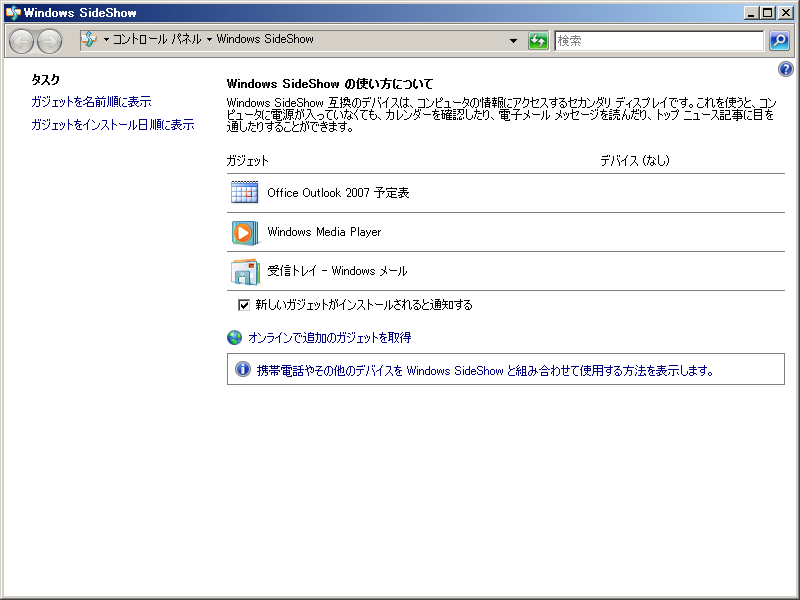The height and width of the screenshot is (600, 800).
Task: Open the 携帯電話やその他のデバイス usage info link
Action: 485,370
